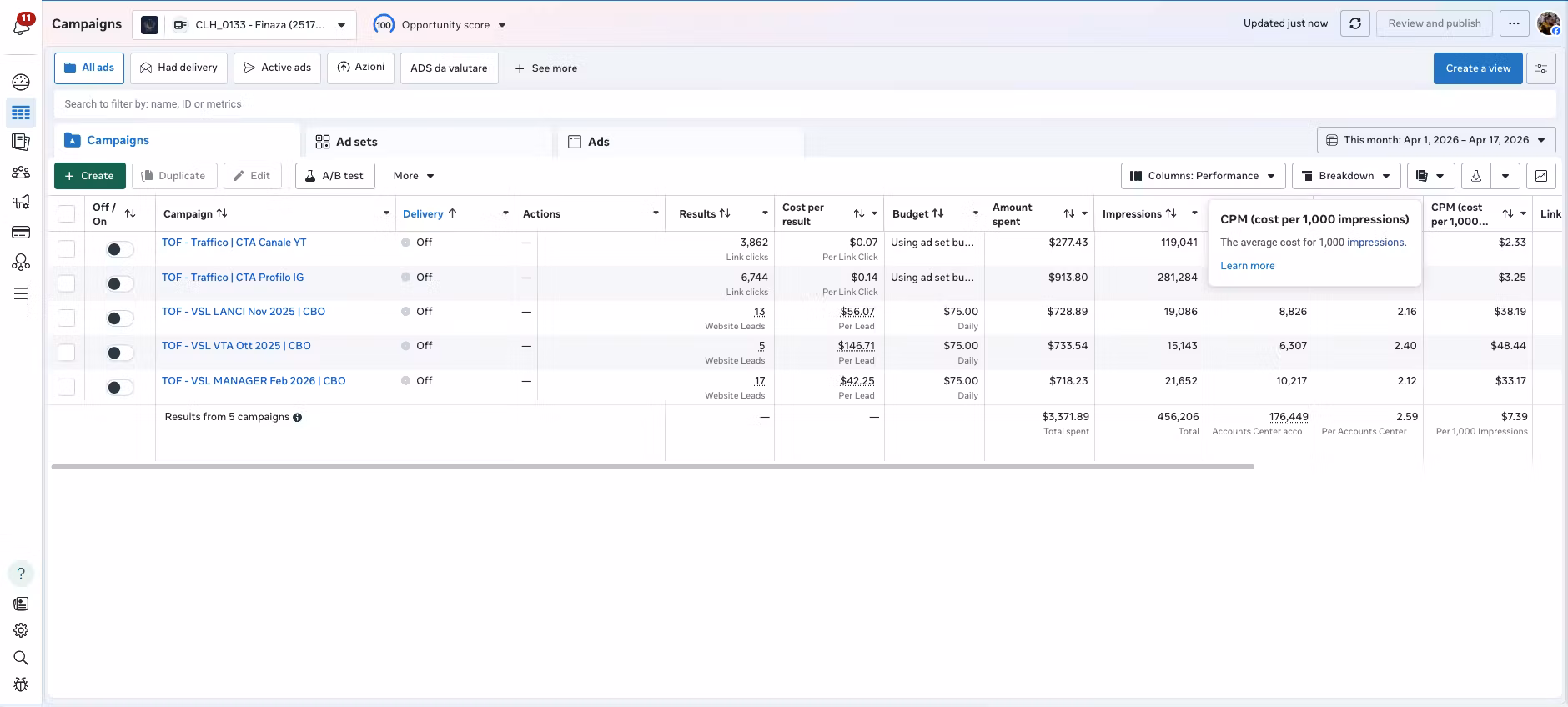1568x707 pixels.
Task: Open Campaigns table icon in sidebar
Action: tap(21, 113)
